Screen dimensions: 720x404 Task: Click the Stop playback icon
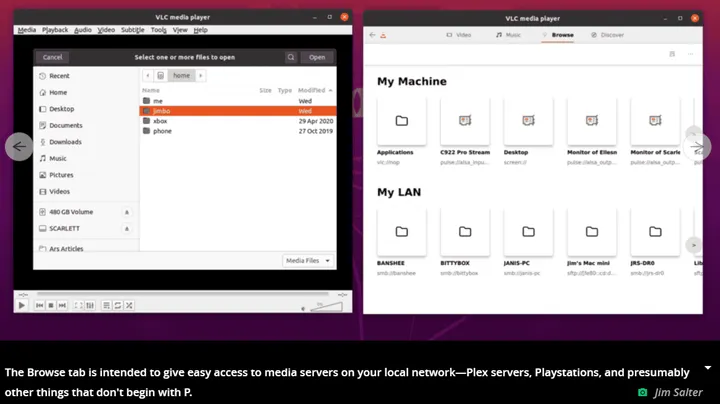click(52, 305)
